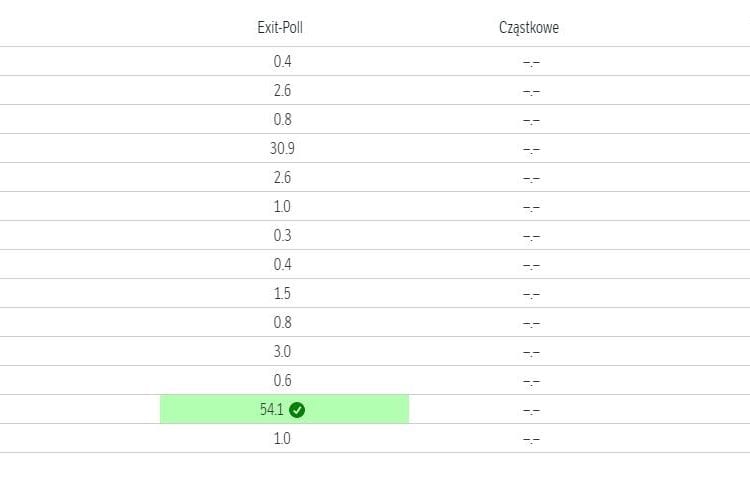Select the 0.6 exit-poll value
The width and height of the screenshot is (750, 479).
pyautogui.click(x=283, y=380)
